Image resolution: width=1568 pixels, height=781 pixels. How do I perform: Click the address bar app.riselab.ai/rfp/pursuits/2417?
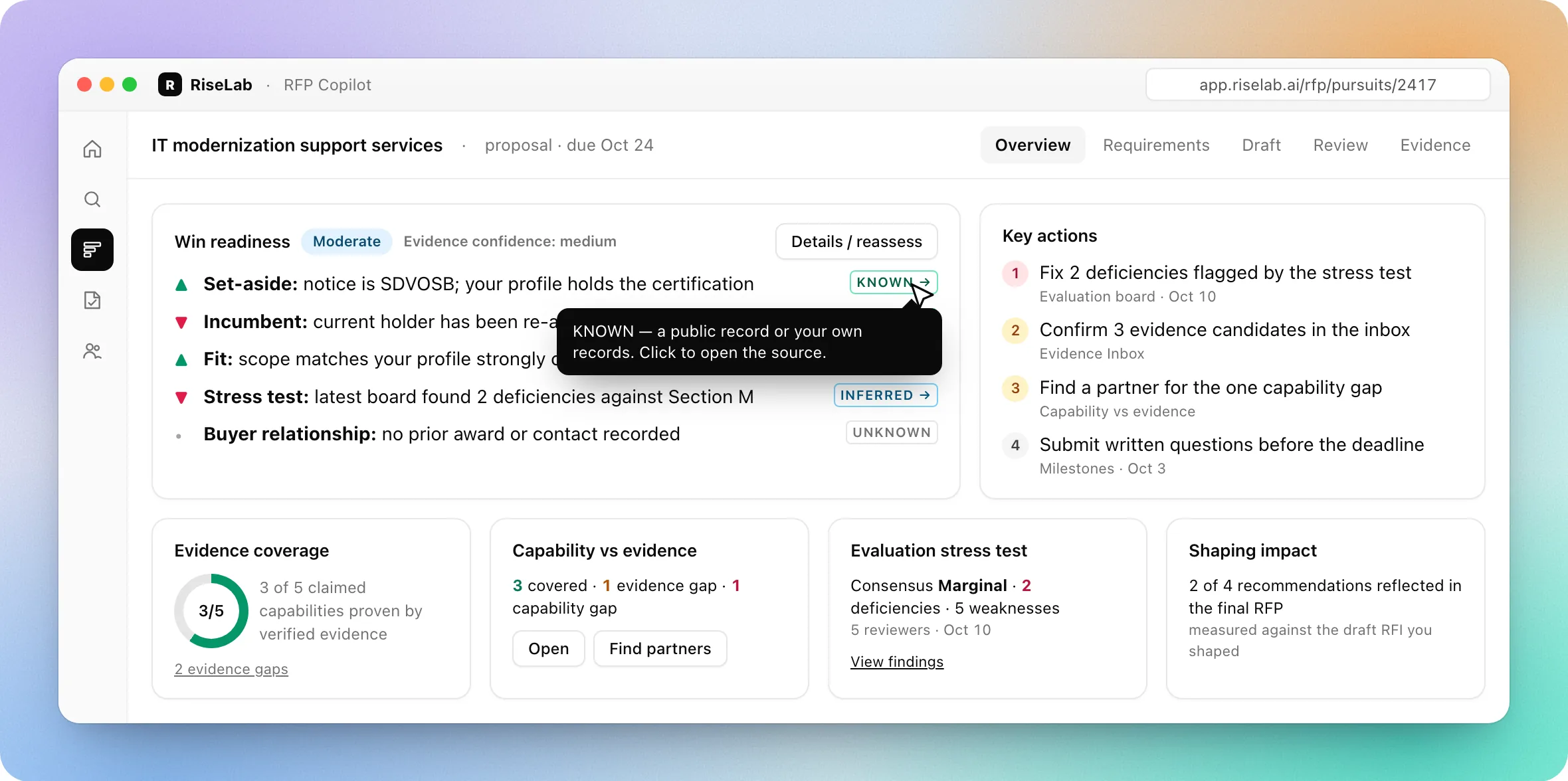1318,84
